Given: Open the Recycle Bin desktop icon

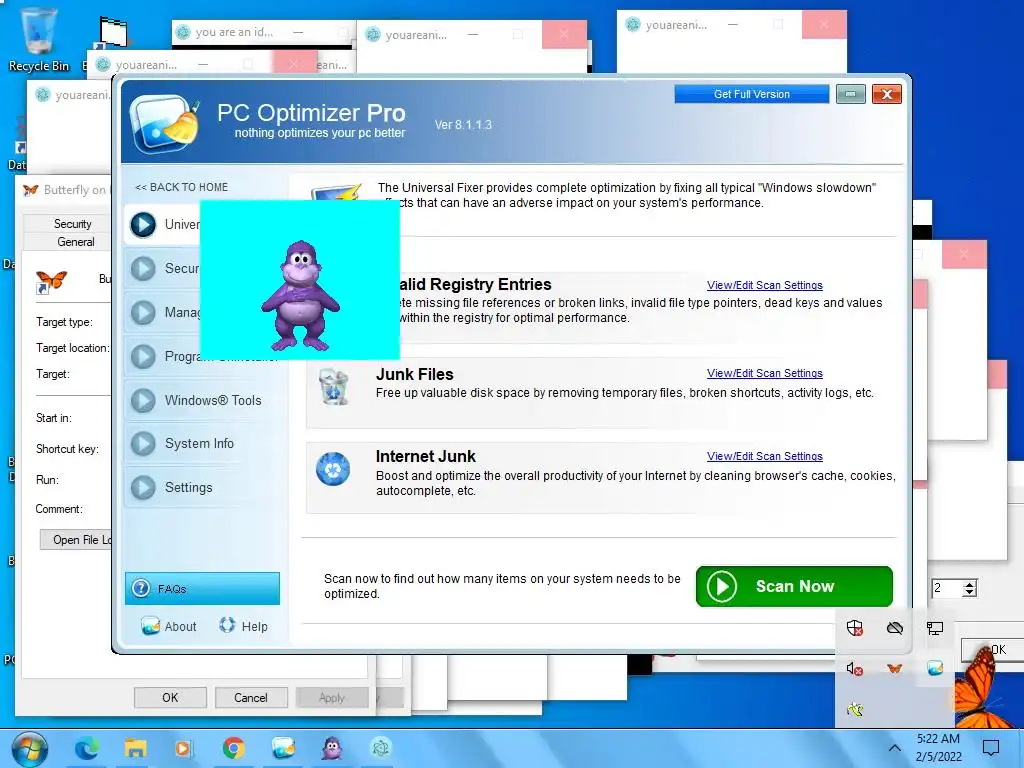Looking at the screenshot, I should click(39, 39).
